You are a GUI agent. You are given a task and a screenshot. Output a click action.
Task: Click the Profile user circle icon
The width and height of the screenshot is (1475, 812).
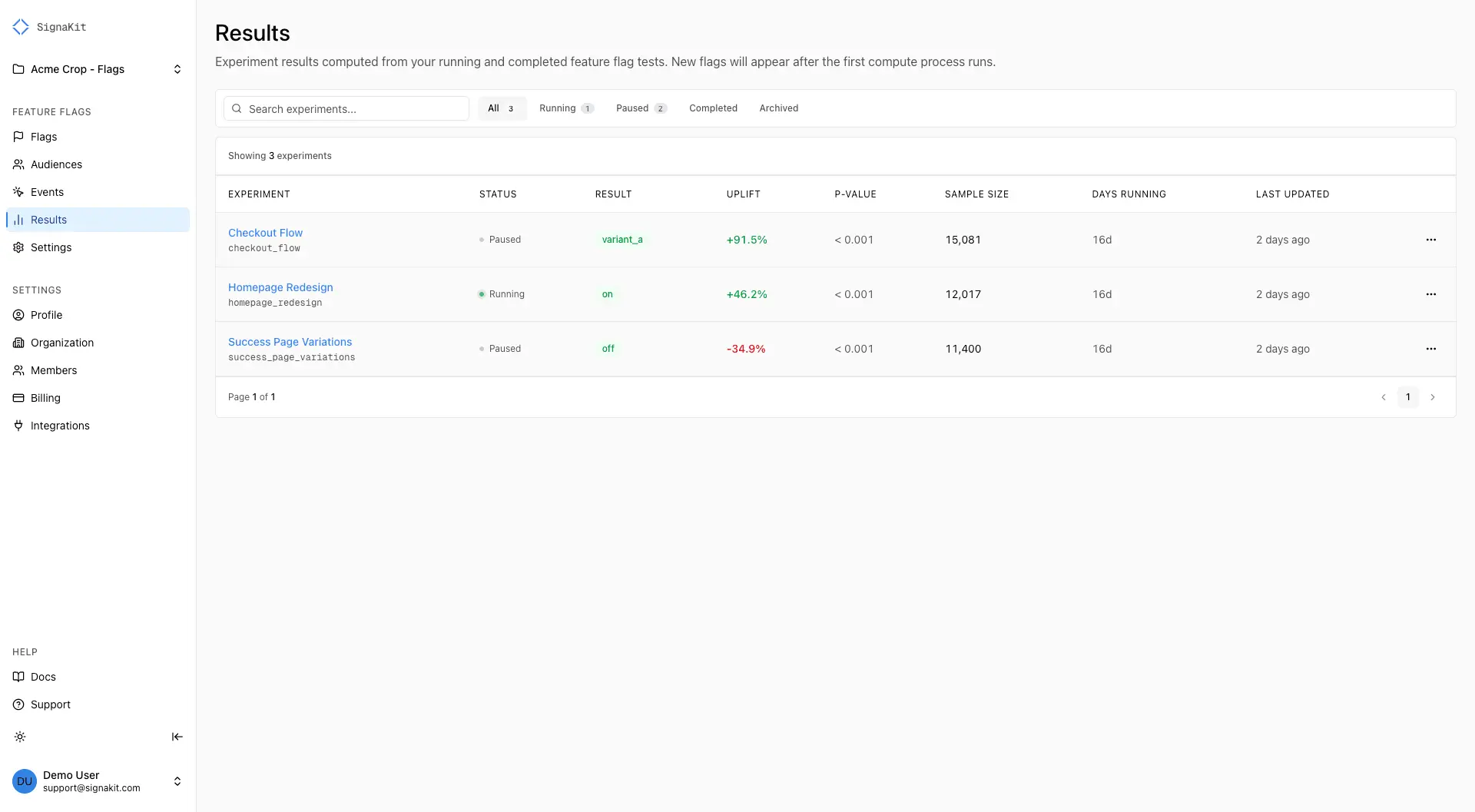(18, 315)
